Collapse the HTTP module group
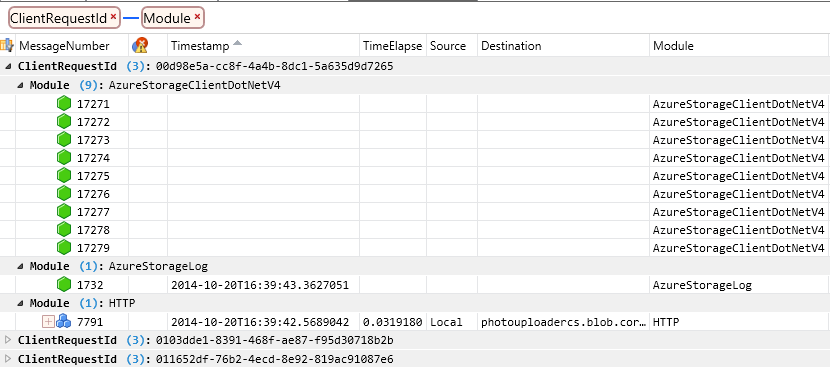Image resolution: width=830 pixels, height=367 pixels. 21,303
